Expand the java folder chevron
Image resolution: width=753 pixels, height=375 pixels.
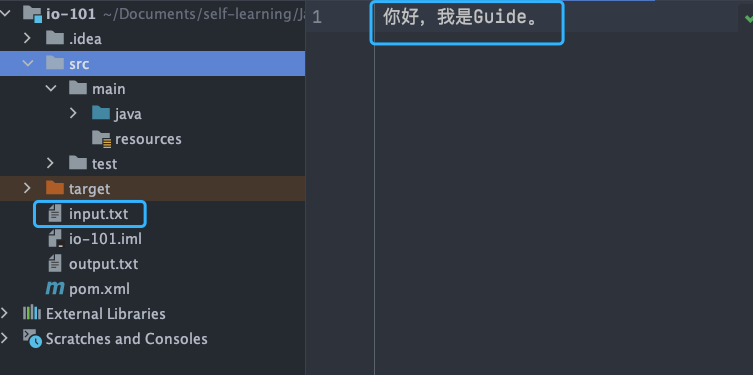73,113
